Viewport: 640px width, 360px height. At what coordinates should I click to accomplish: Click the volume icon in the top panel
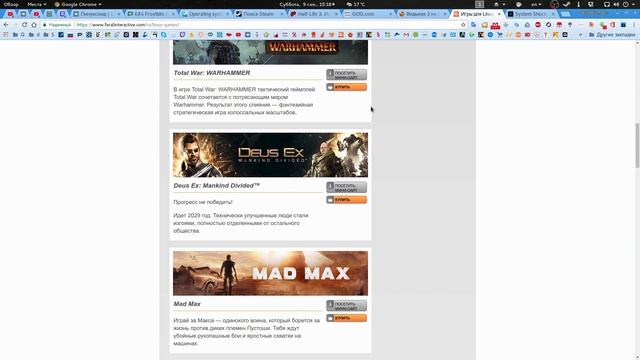616,4
